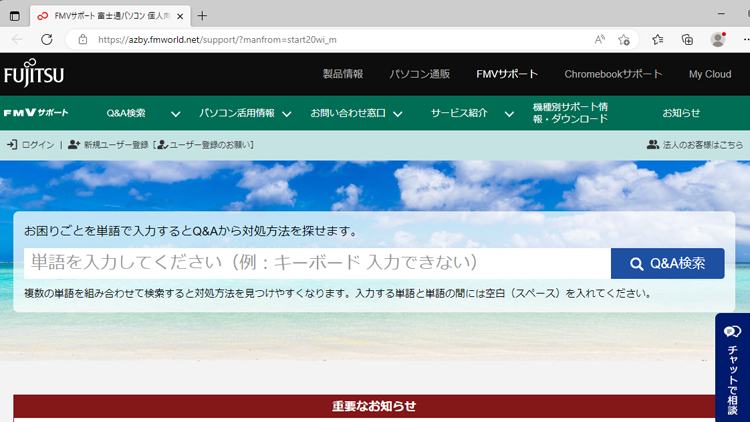This screenshot has width=750, height=422.
Task: Click the new user add-person icon
Action: (x=74, y=144)
